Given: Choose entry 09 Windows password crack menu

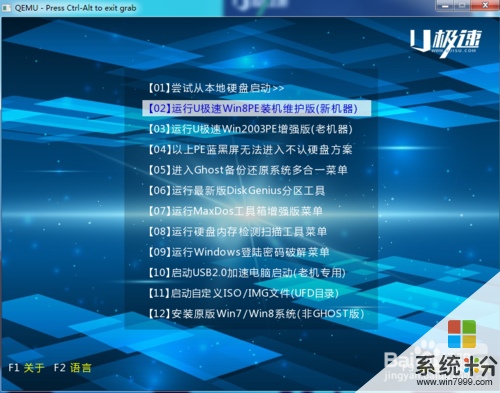Looking at the screenshot, I should pyautogui.click(x=238, y=252).
